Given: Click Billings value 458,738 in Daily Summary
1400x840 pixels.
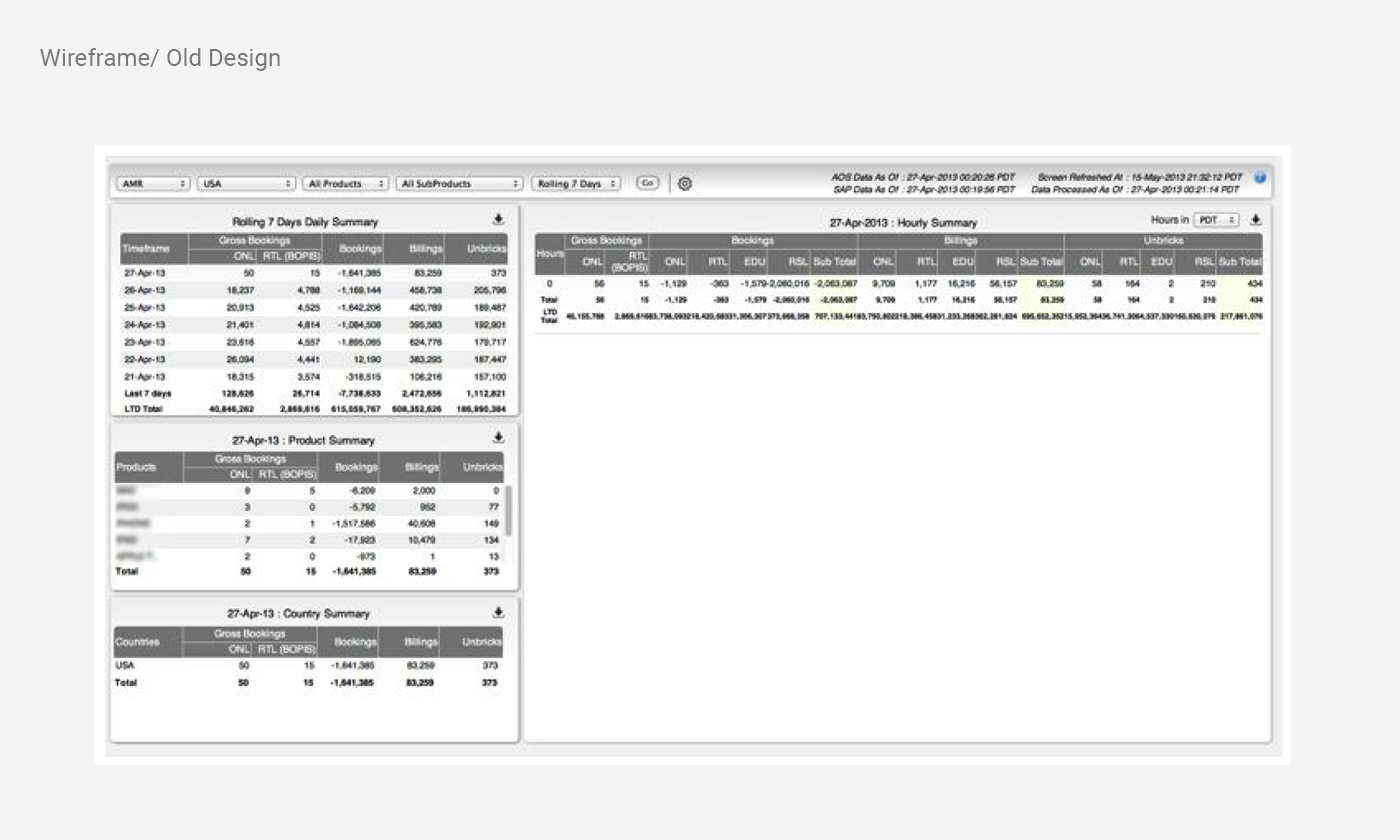Looking at the screenshot, I should [425, 290].
